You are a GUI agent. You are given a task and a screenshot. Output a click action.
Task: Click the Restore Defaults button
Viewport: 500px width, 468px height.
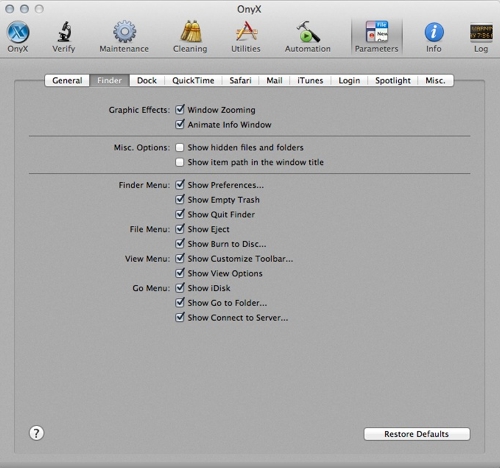pyautogui.click(x=417, y=434)
